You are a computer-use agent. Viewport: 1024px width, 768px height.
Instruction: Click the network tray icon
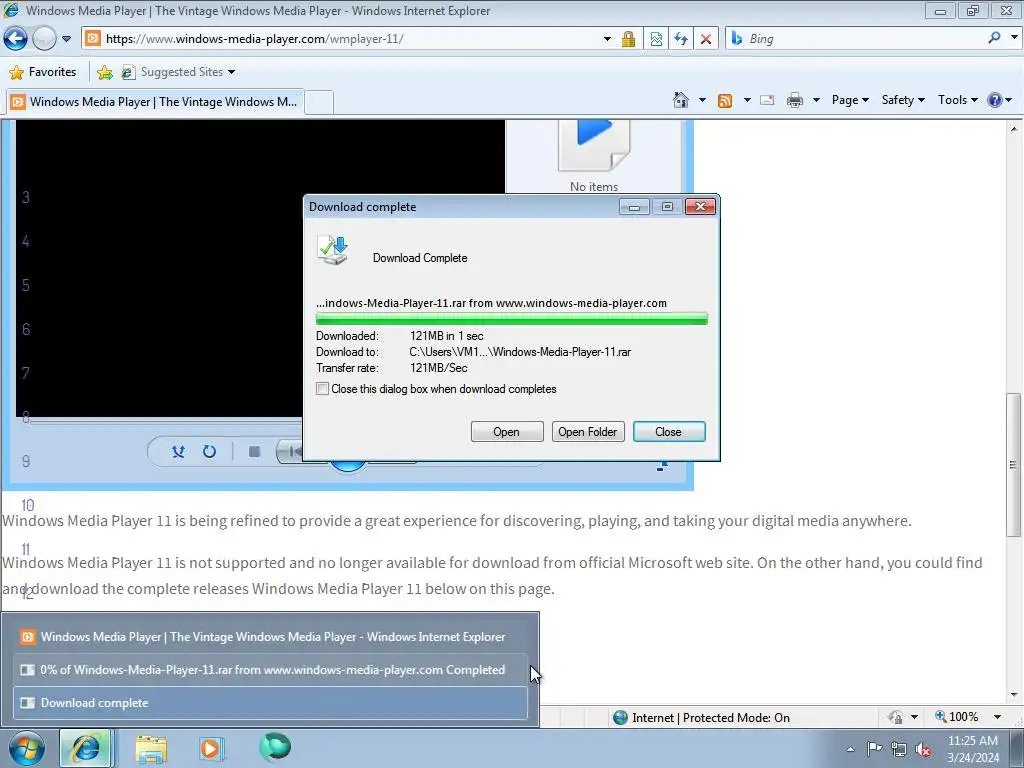tap(899, 750)
